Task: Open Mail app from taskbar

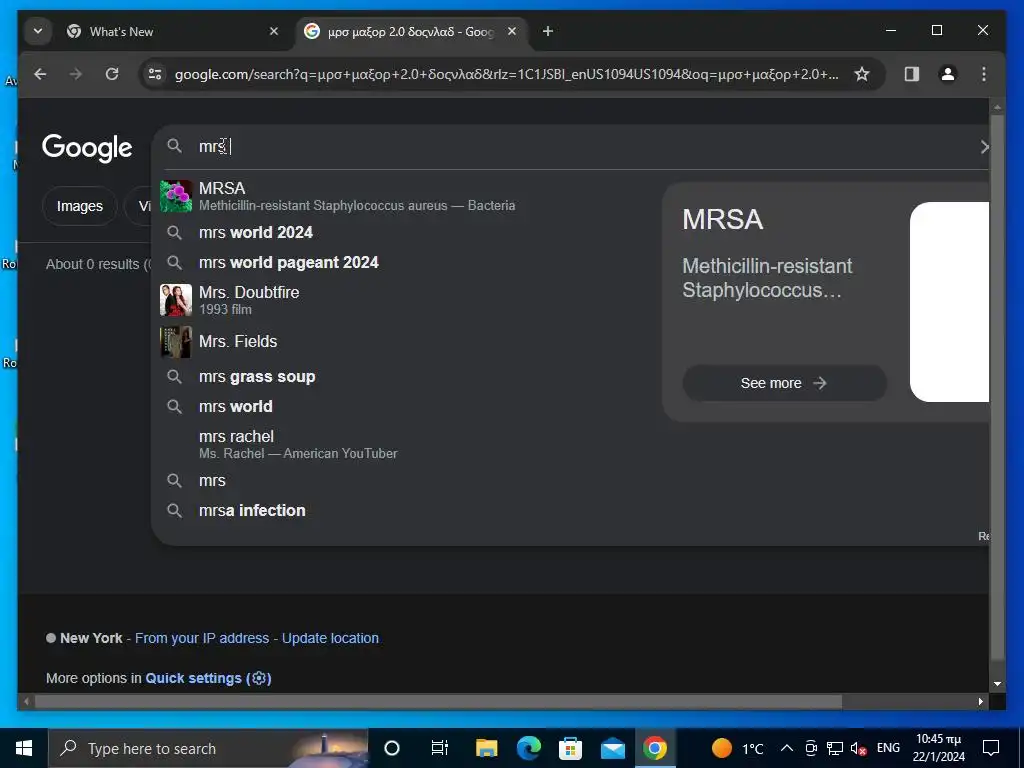Action: [613, 748]
